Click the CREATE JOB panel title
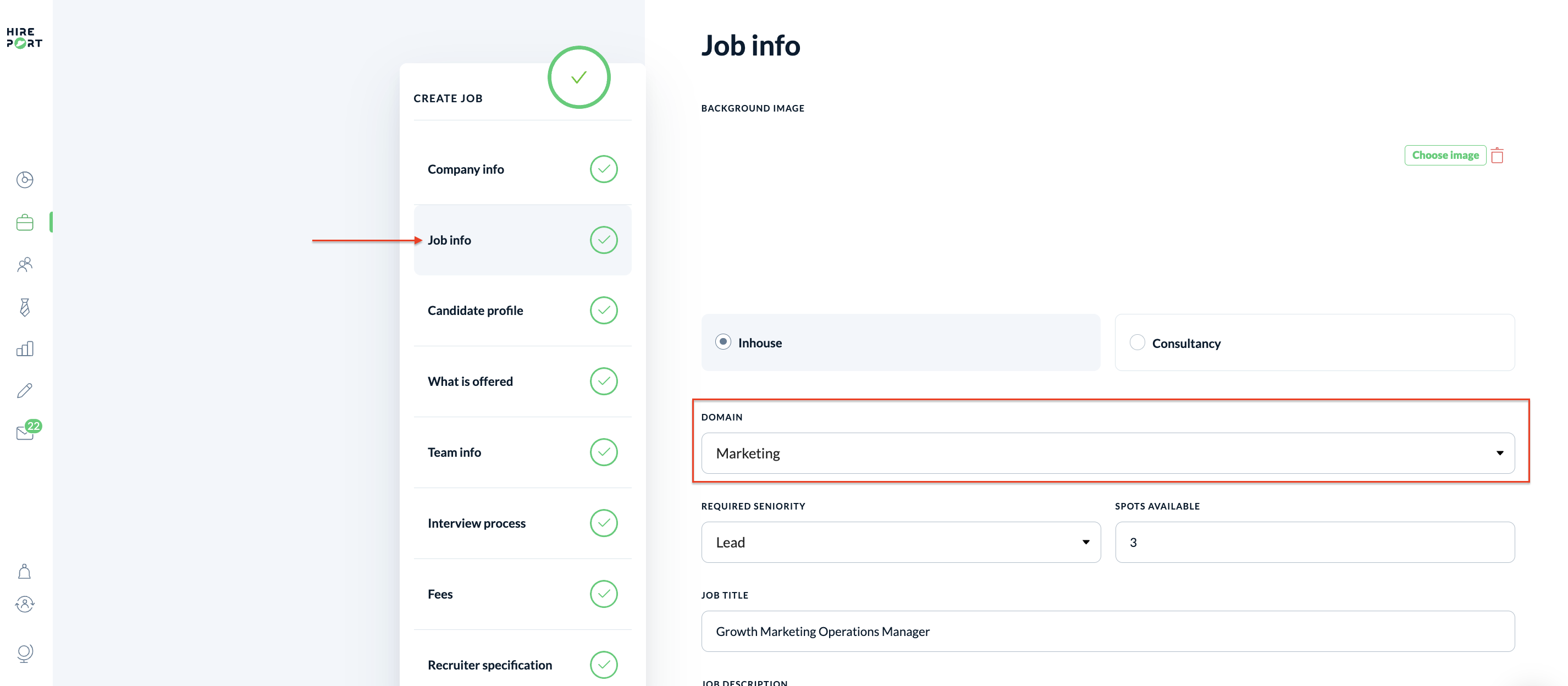 pyautogui.click(x=448, y=98)
